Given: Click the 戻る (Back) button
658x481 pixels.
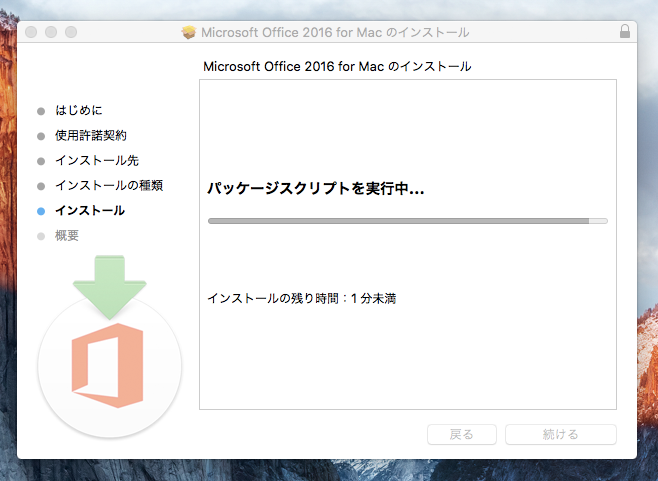Looking at the screenshot, I should tap(462, 434).
